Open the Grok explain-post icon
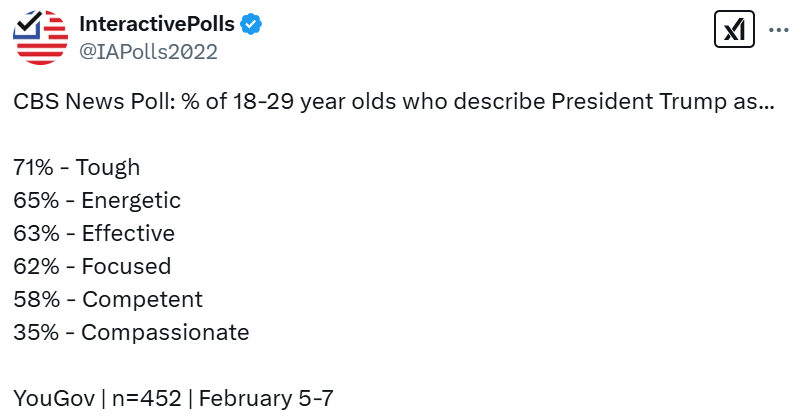The width and height of the screenshot is (801, 416). (734, 30)
